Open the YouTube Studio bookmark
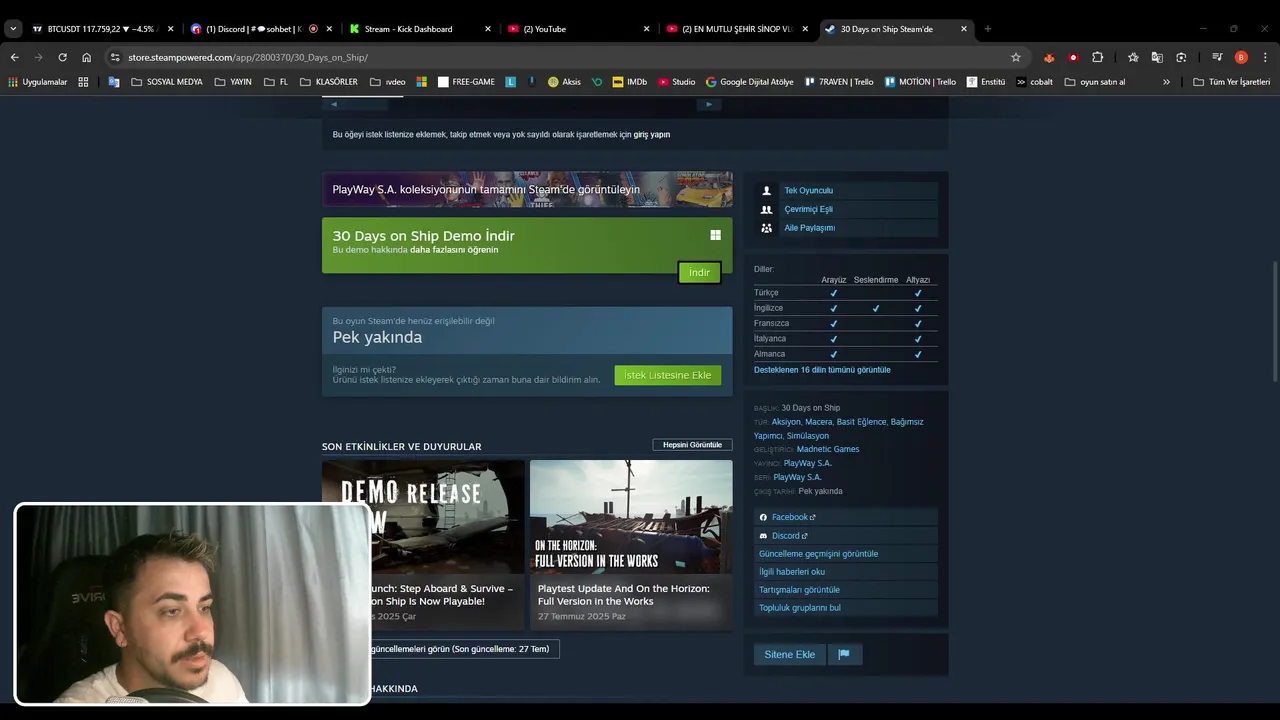 [x=676, y=82]
